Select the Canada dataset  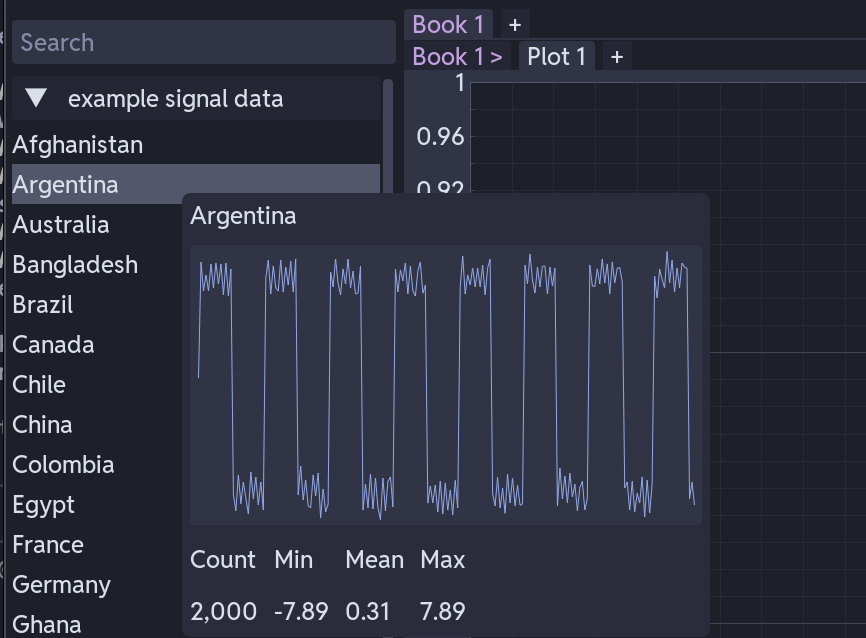53,344
